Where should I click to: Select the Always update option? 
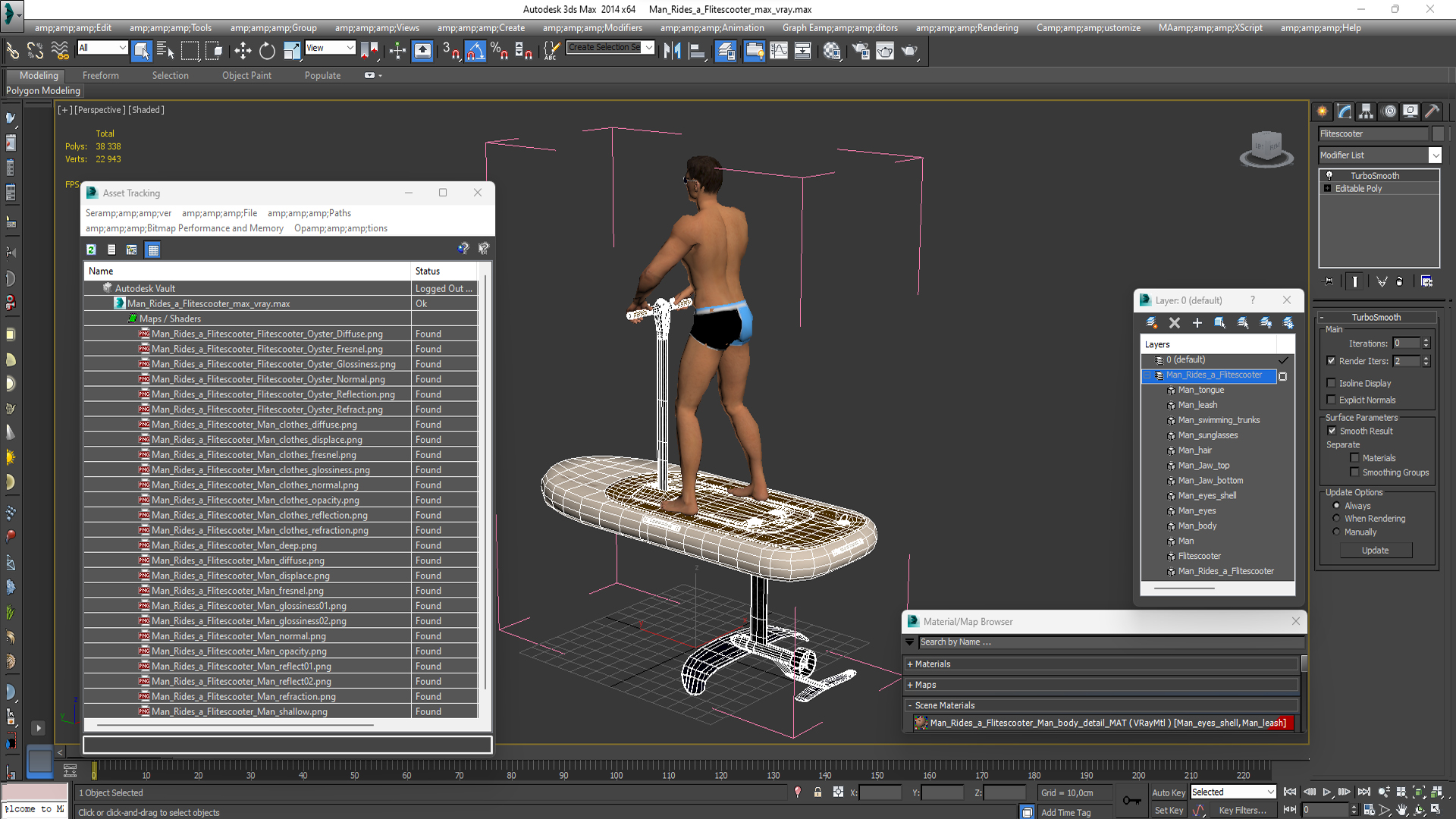(x=1337, y=506)
